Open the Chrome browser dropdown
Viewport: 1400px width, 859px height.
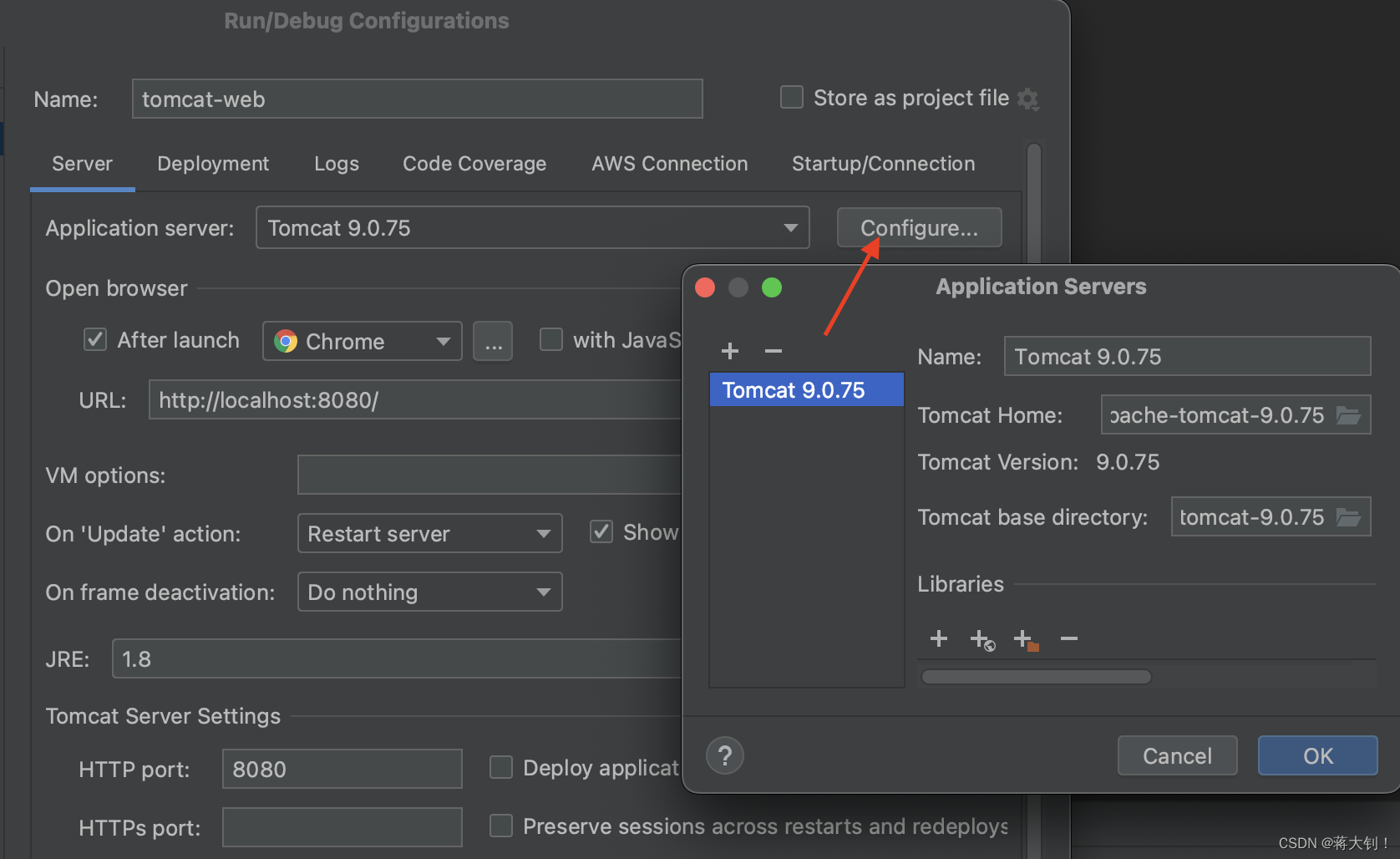point(363,341)
